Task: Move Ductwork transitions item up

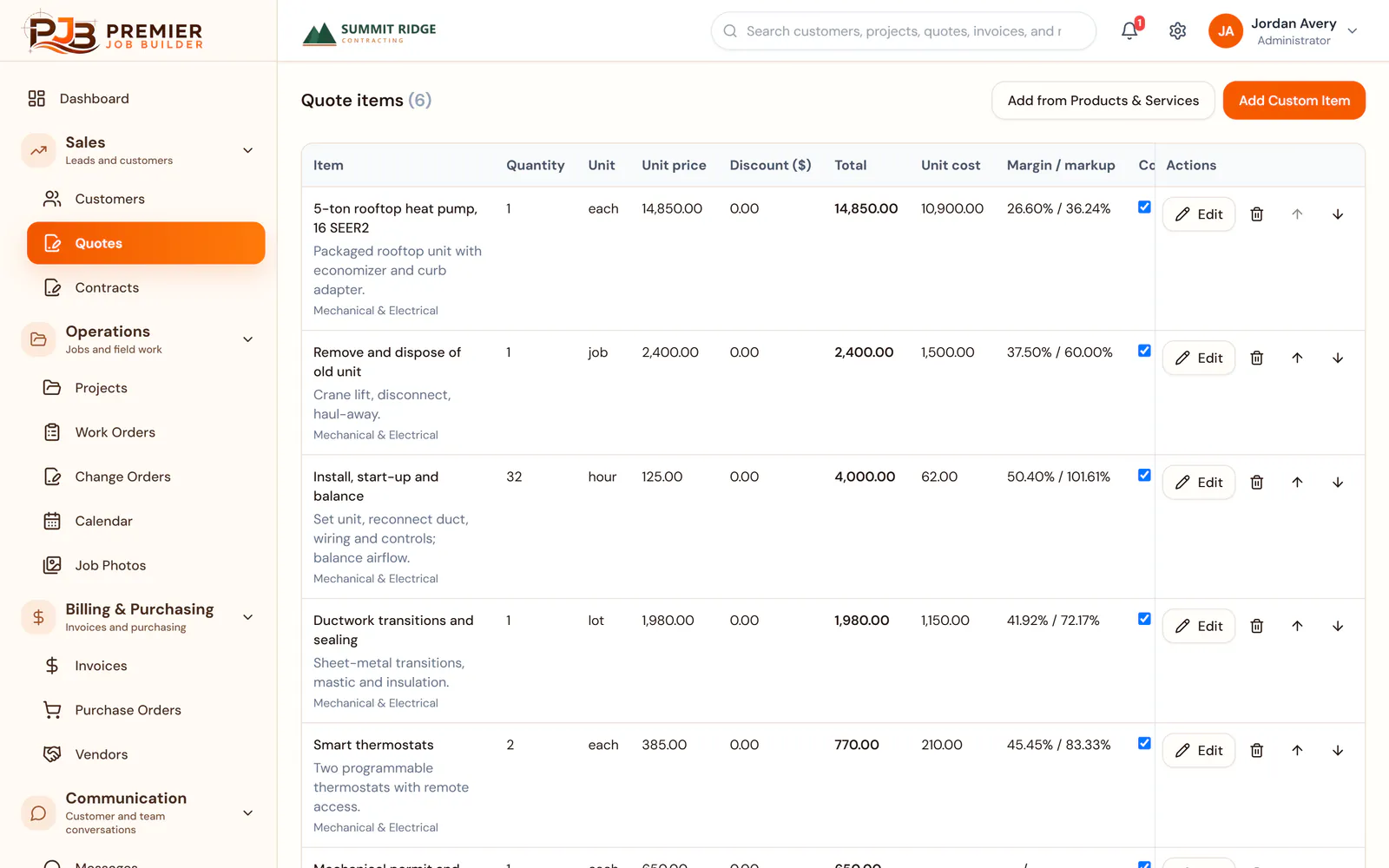Action: pyautogui.click(x=1297, y=626)
